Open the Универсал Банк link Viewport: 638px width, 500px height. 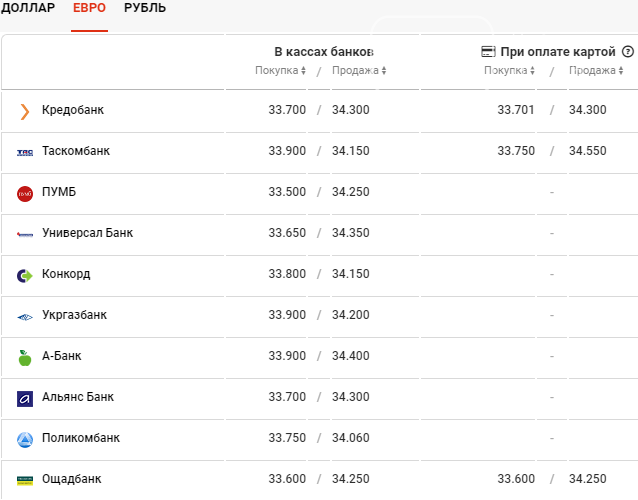point(87,233)
